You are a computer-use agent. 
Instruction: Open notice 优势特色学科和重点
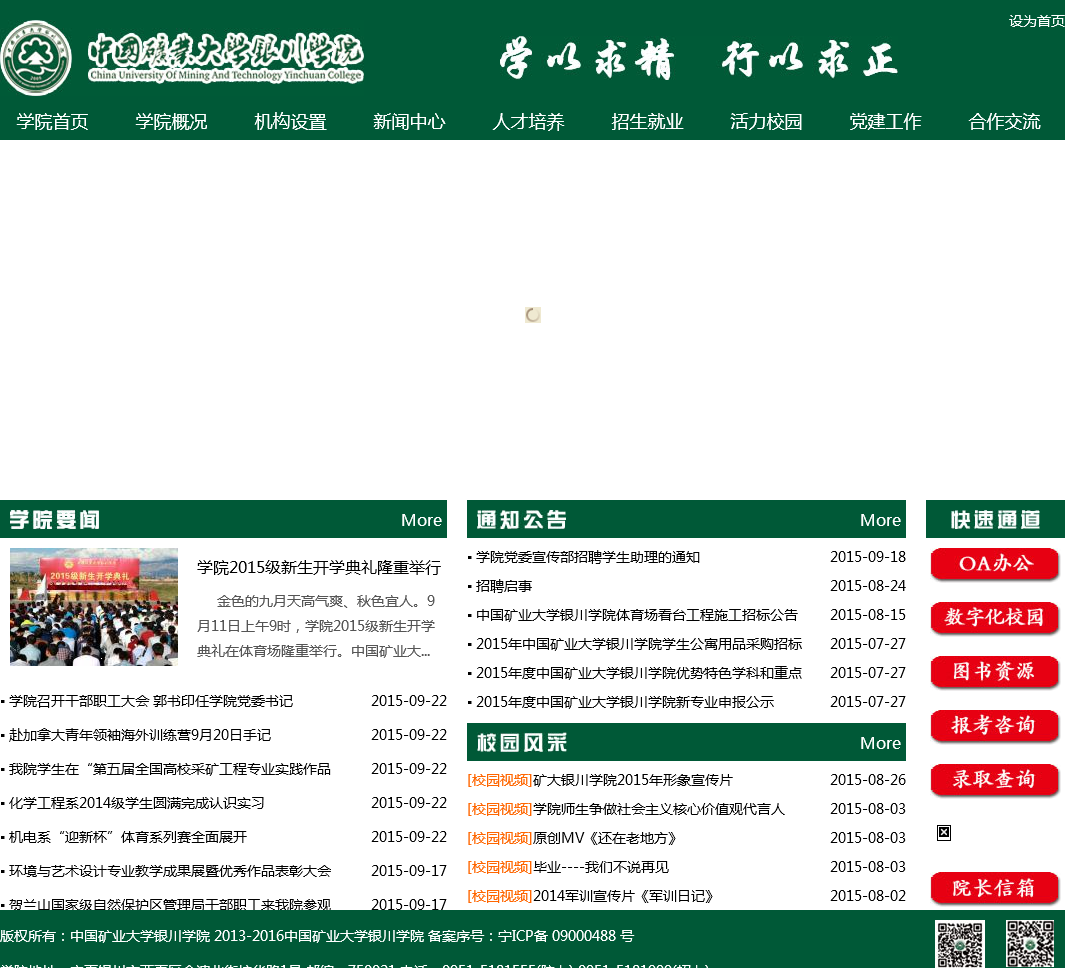638,673
